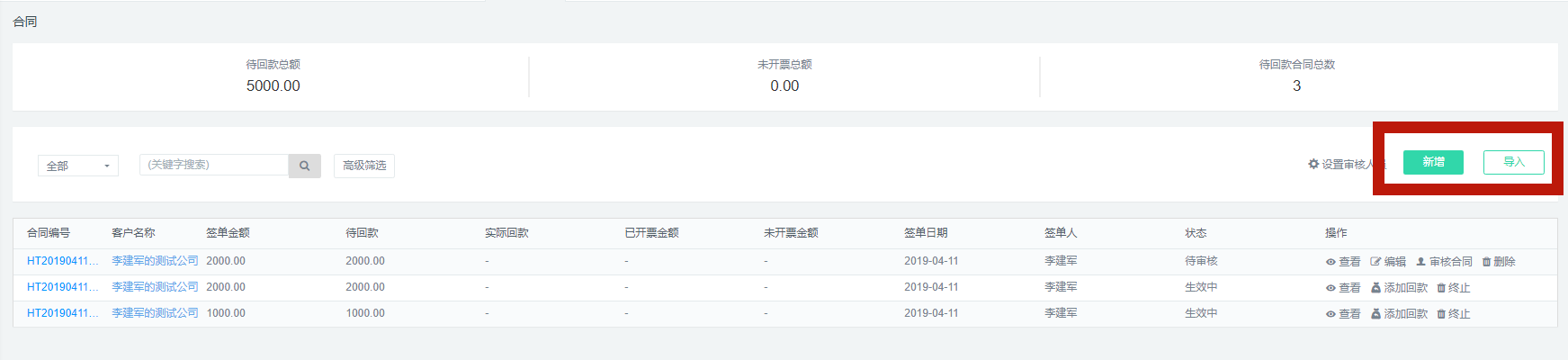Click the magnifier search button
The image size is (1568, 360).
coord(304,166)
